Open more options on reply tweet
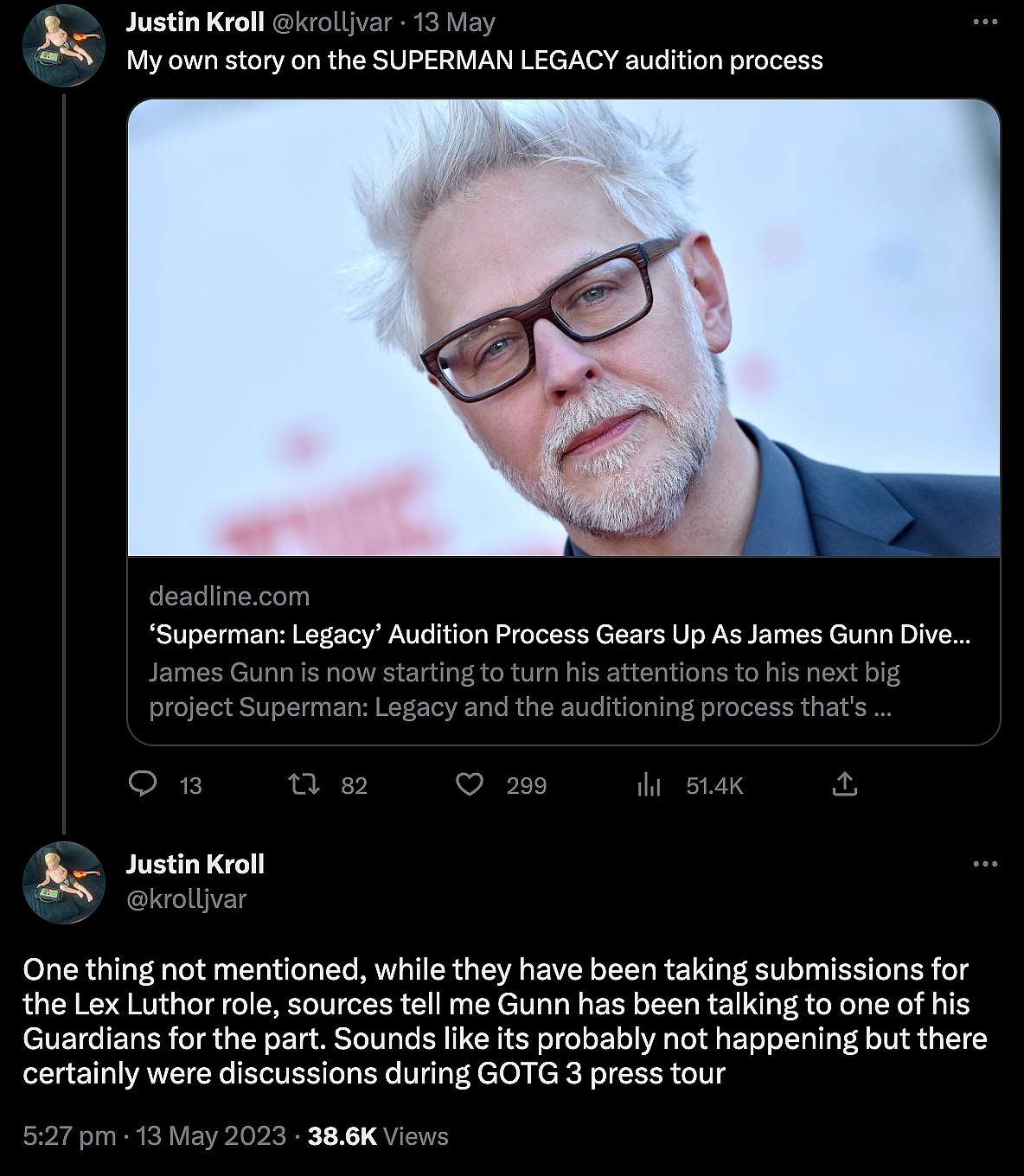Screen dimensions: 1024x1176 click(985, 864)
